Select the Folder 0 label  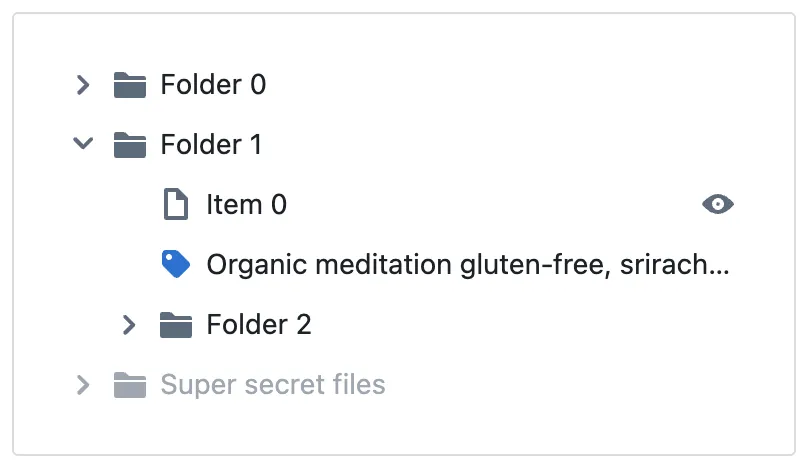[x=213, y=85]
